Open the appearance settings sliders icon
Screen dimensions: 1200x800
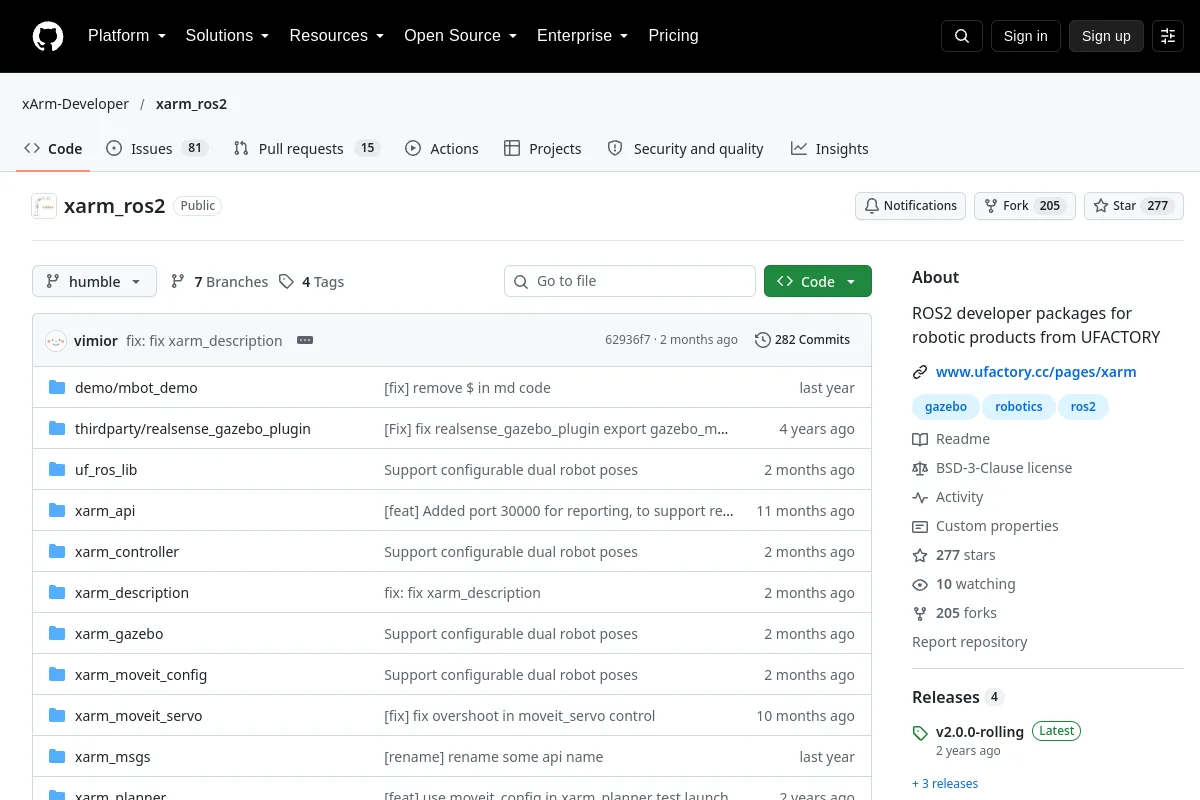click(x=1168, y=36)
